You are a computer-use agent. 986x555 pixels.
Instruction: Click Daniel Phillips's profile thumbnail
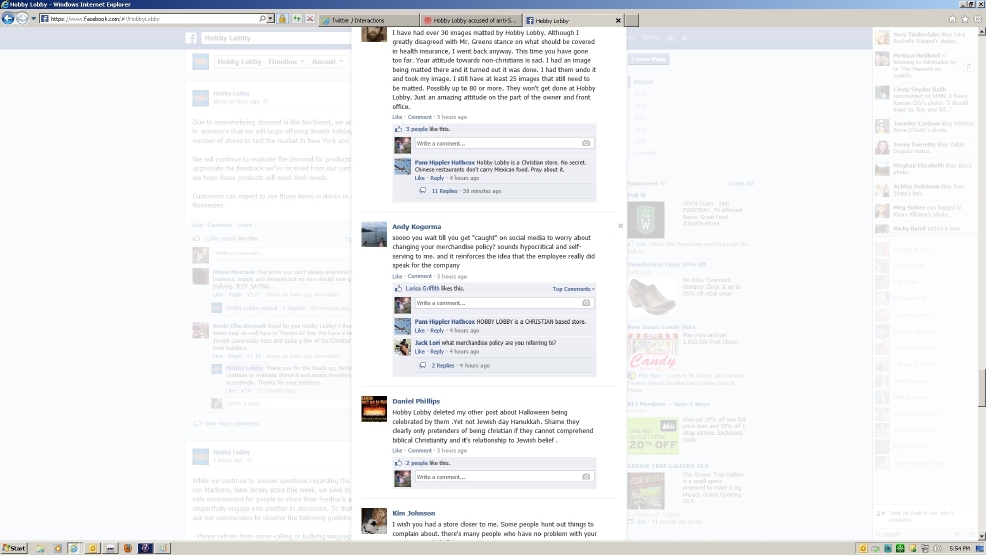tap(374, 409)
